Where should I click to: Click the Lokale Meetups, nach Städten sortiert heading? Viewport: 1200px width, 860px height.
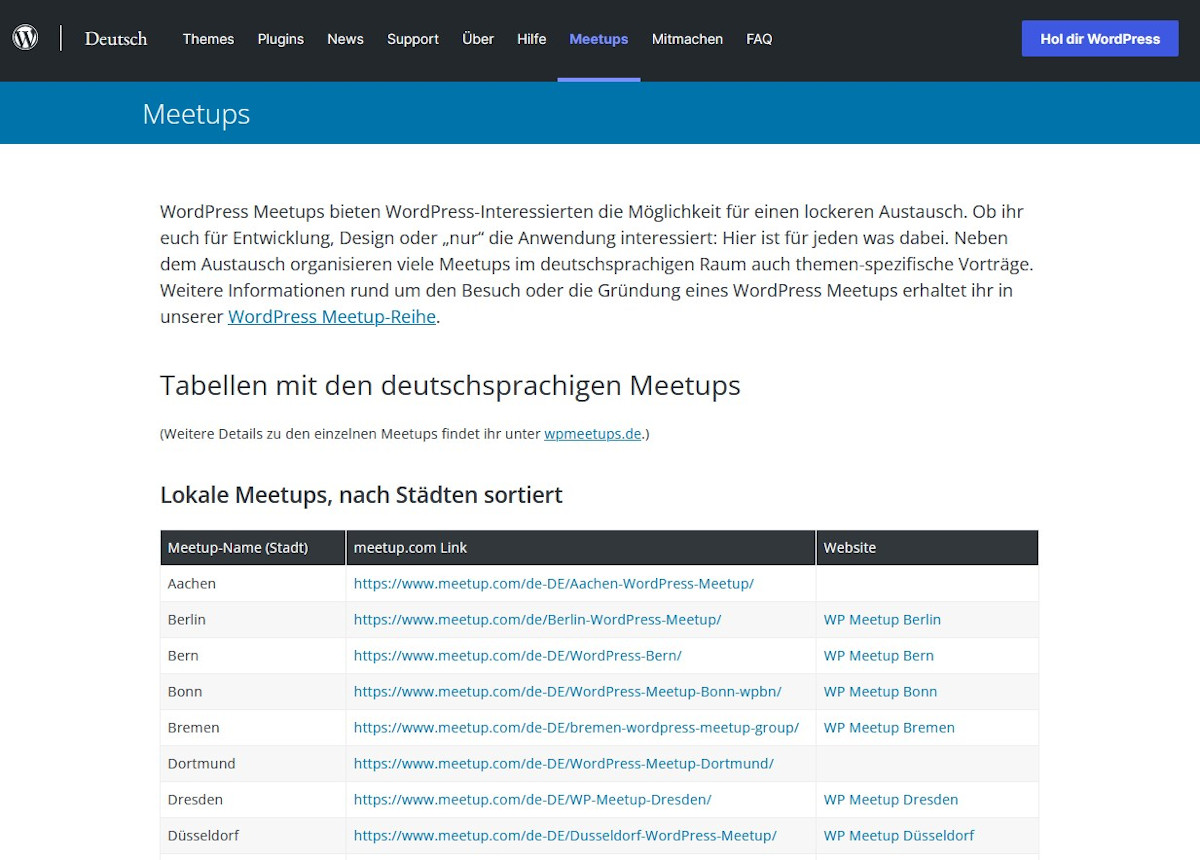tap(361, 495)
